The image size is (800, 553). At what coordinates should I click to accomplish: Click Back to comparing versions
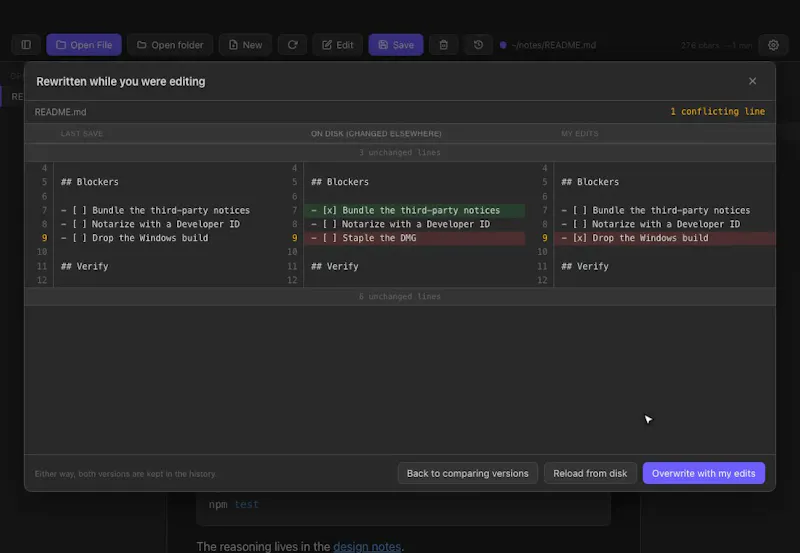(467, 473)
